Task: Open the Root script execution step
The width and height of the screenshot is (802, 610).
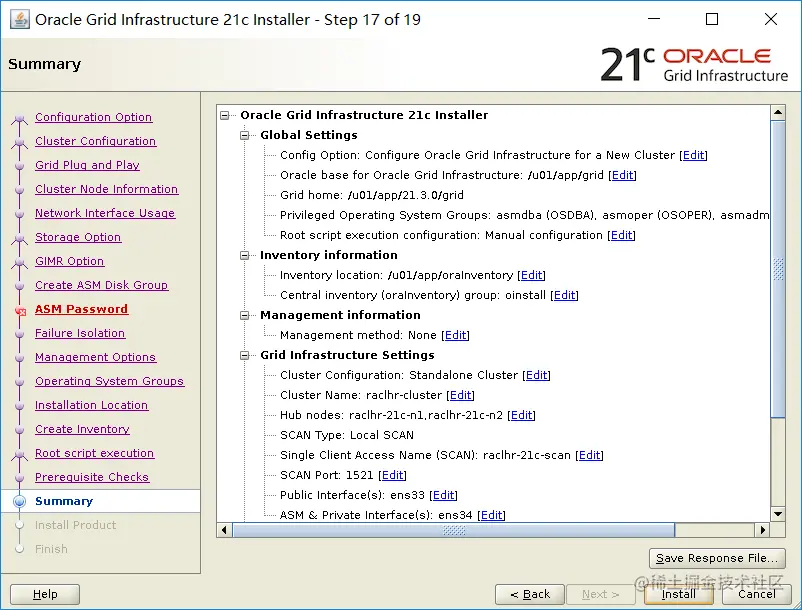Action: (95, 454)
